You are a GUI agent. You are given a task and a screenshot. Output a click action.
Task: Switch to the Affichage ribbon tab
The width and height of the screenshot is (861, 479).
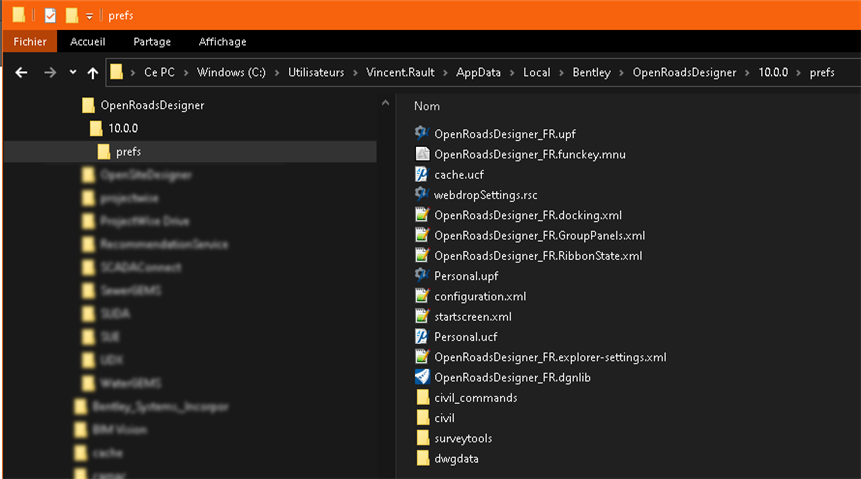point(222,42)
